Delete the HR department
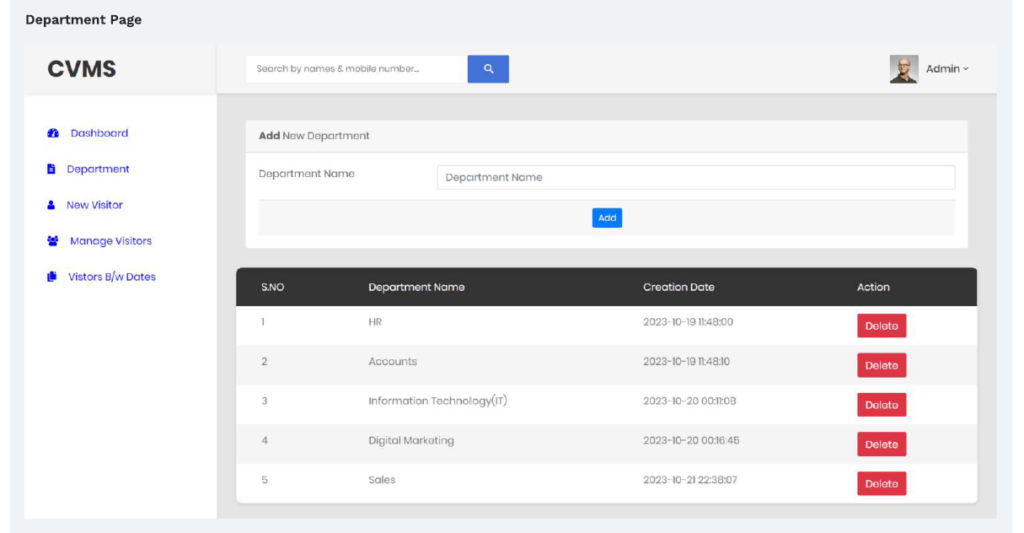The height and width of the screenshot is (533, 1024). [881, 326]
